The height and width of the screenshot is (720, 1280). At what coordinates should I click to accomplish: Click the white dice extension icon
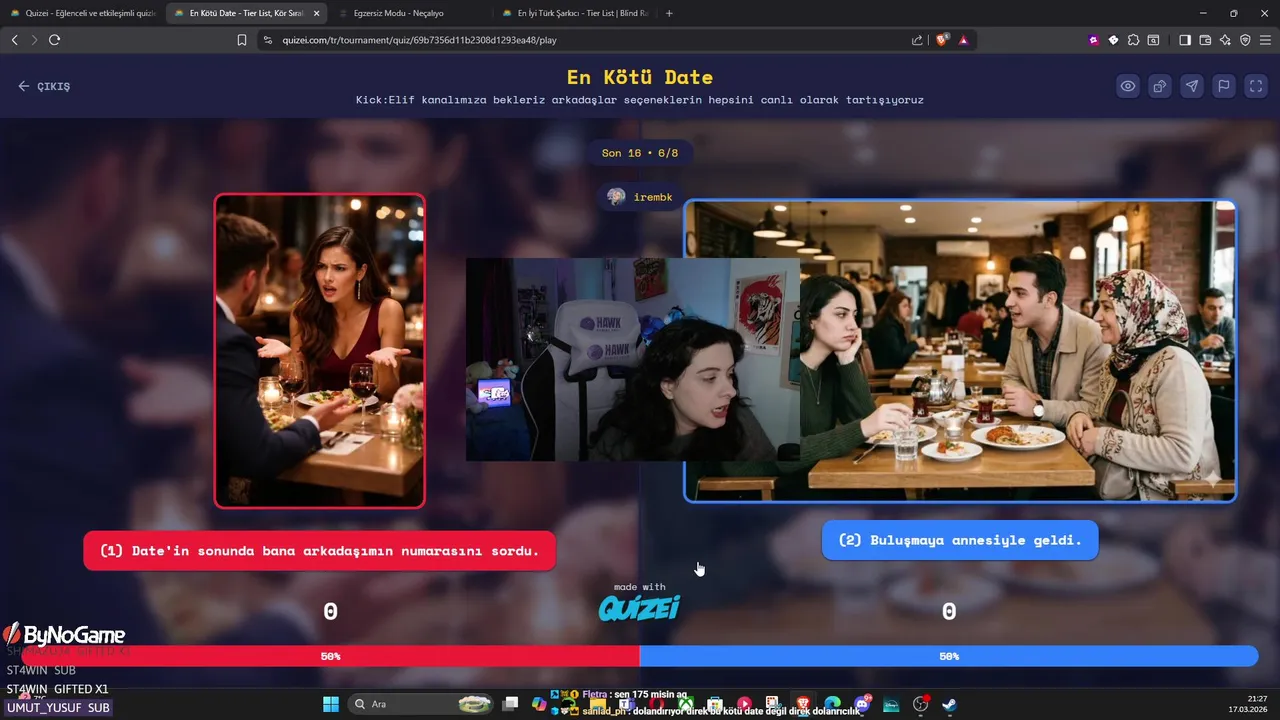(x=1113, y=40)
